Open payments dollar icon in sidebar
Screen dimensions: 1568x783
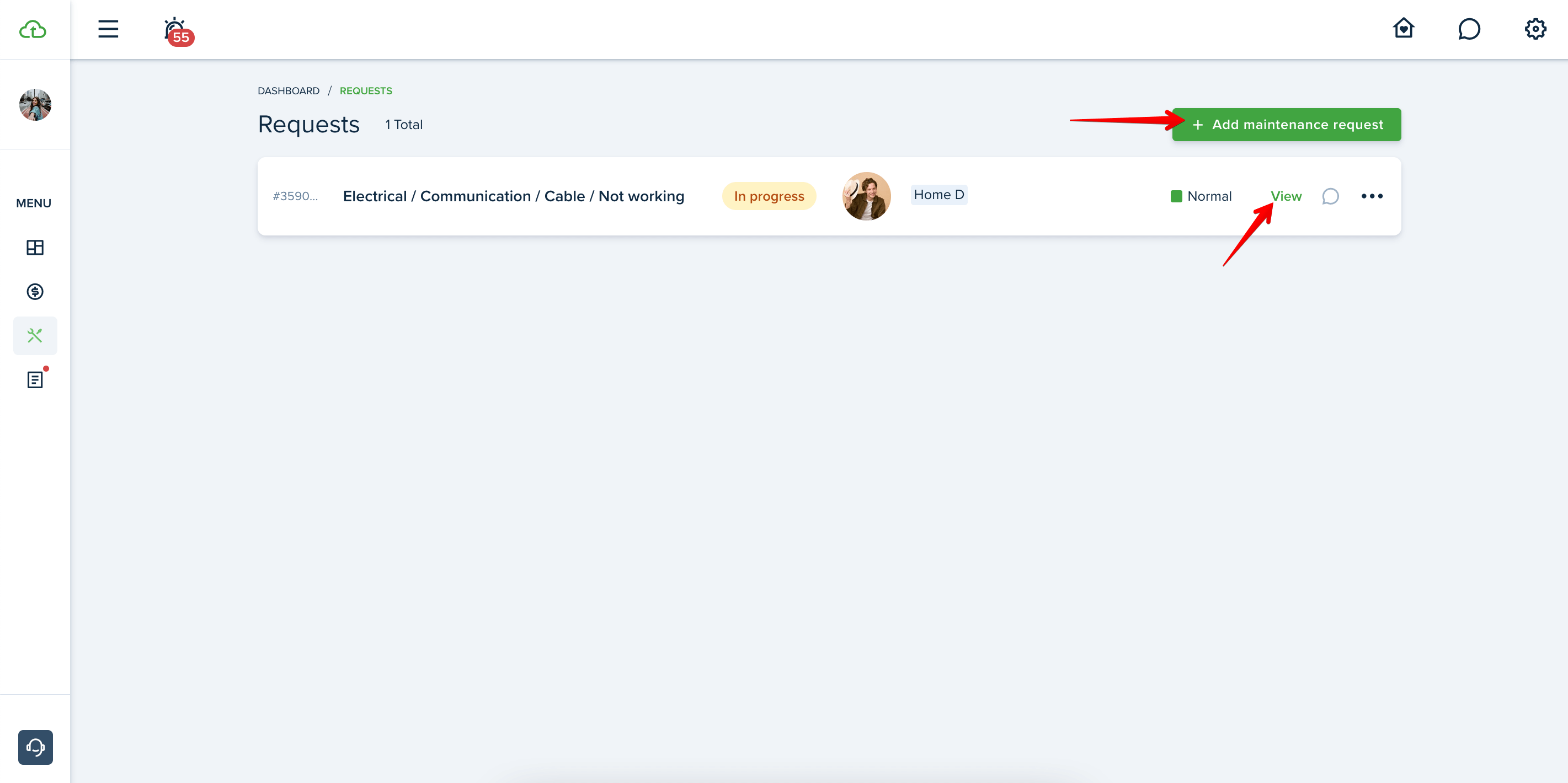[35, 292]
